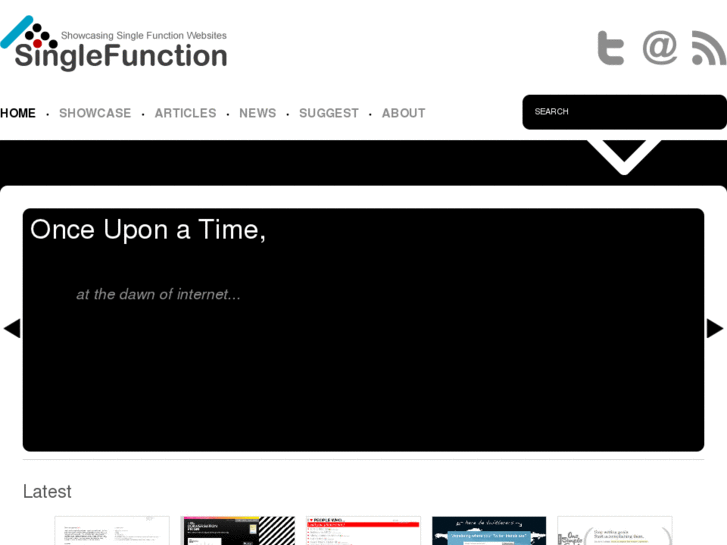The height and width of the screenshot is (545, 727).
Task: Focus the SEARCH input field
Action: [x=624, y=112]
